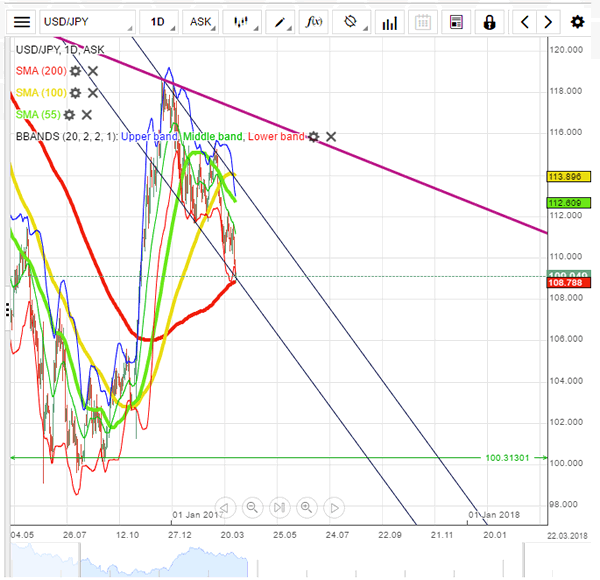The height and width of the screenshot is (580, 600).
Task: Open SMA (55) settings gear
Action: [x=69, y=114]
